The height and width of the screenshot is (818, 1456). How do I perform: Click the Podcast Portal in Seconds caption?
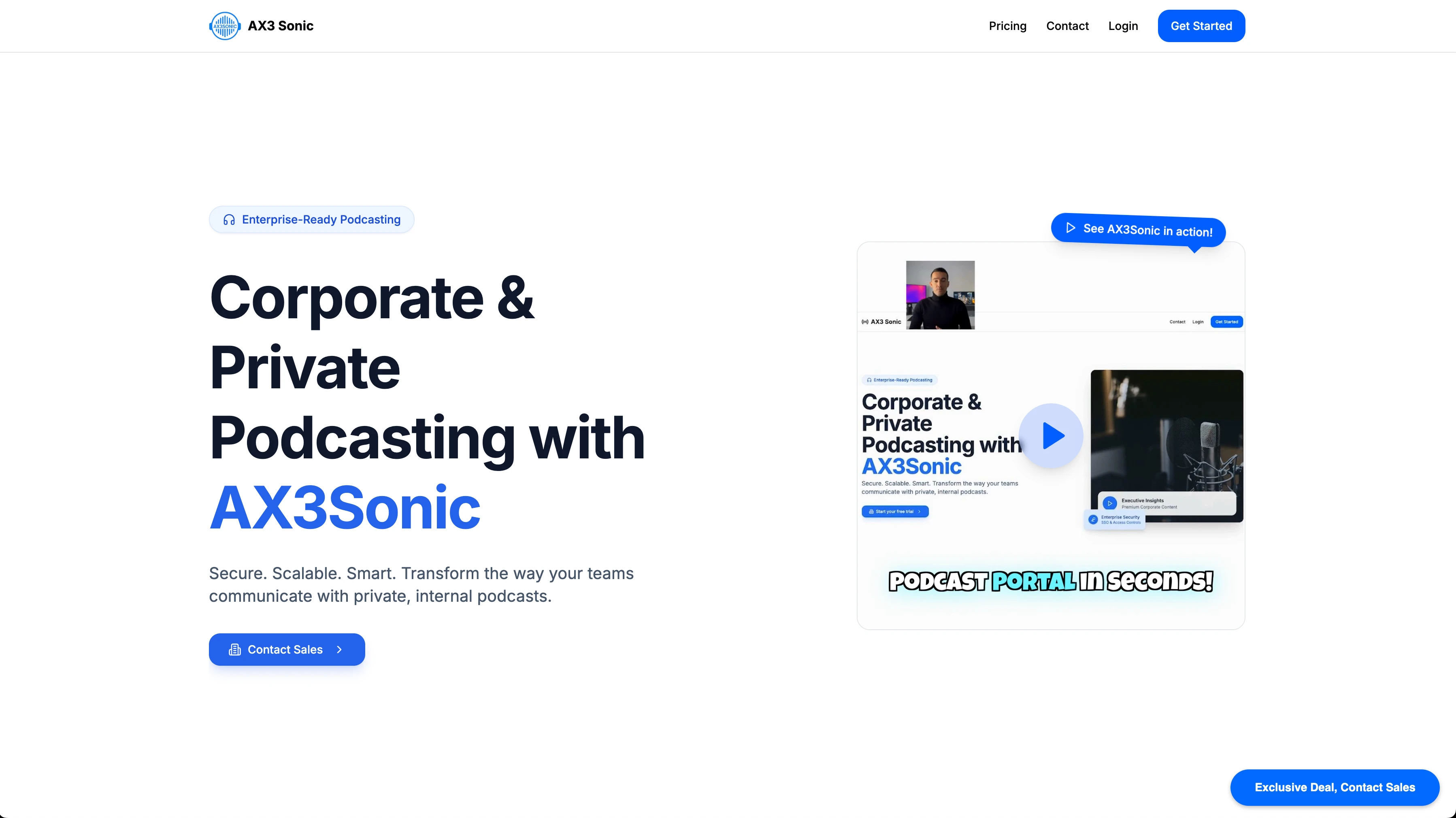(1051, 582)
